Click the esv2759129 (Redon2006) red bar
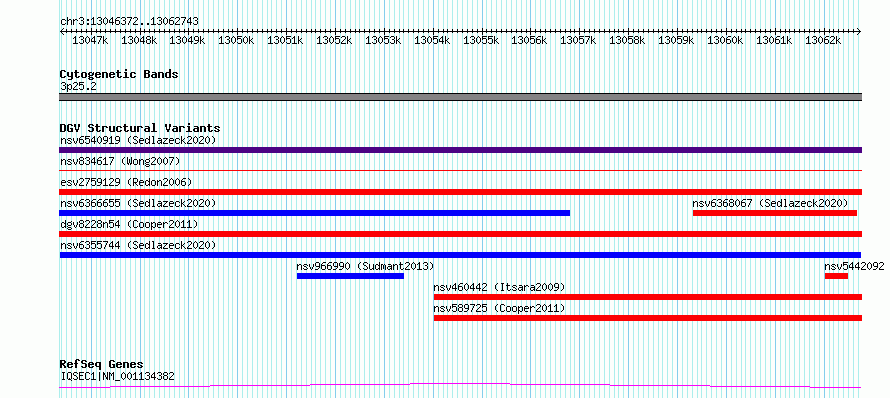 pyautogui.click(x=460, y=192)
